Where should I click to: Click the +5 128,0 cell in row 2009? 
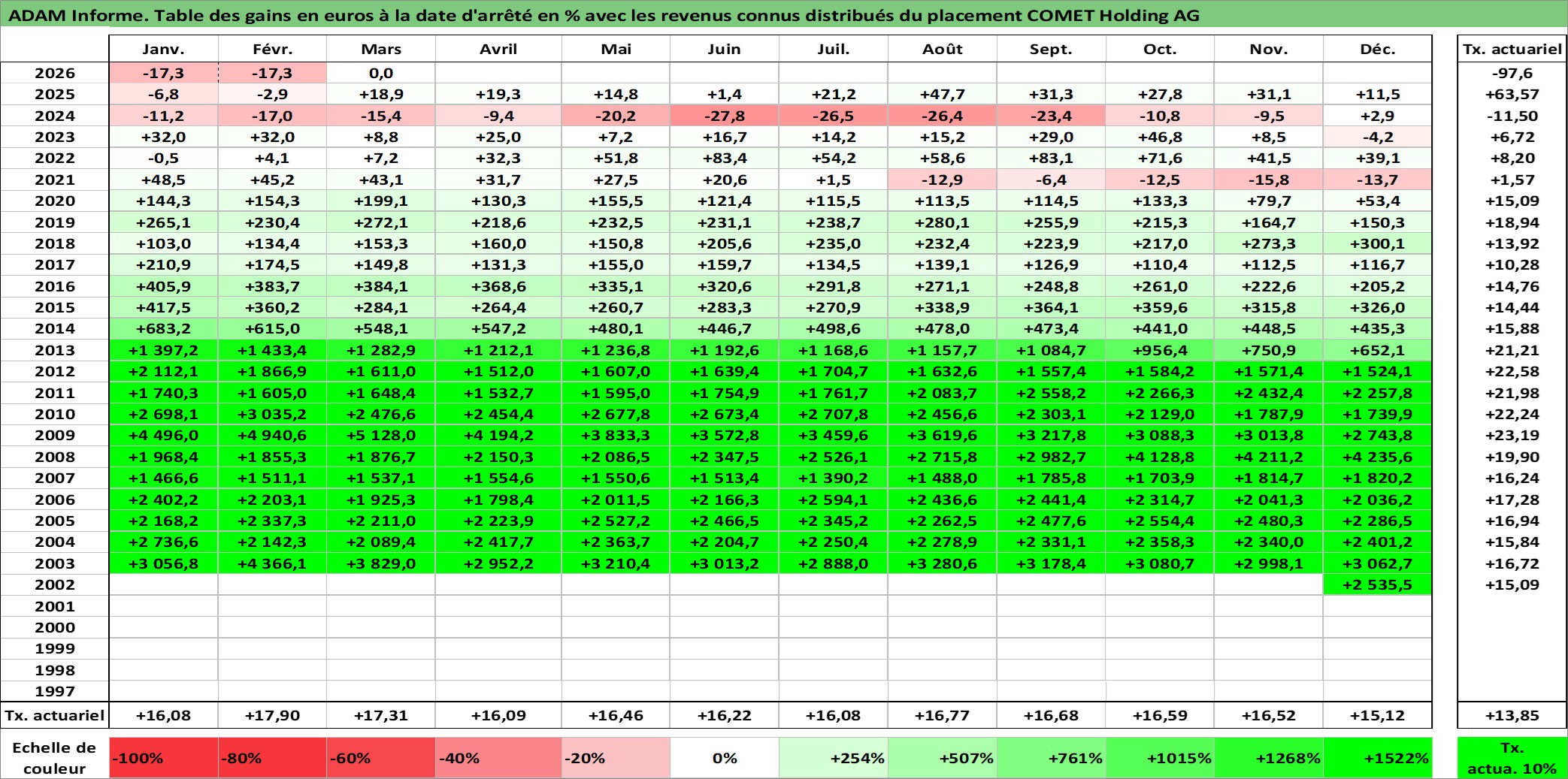click(381, 435)
